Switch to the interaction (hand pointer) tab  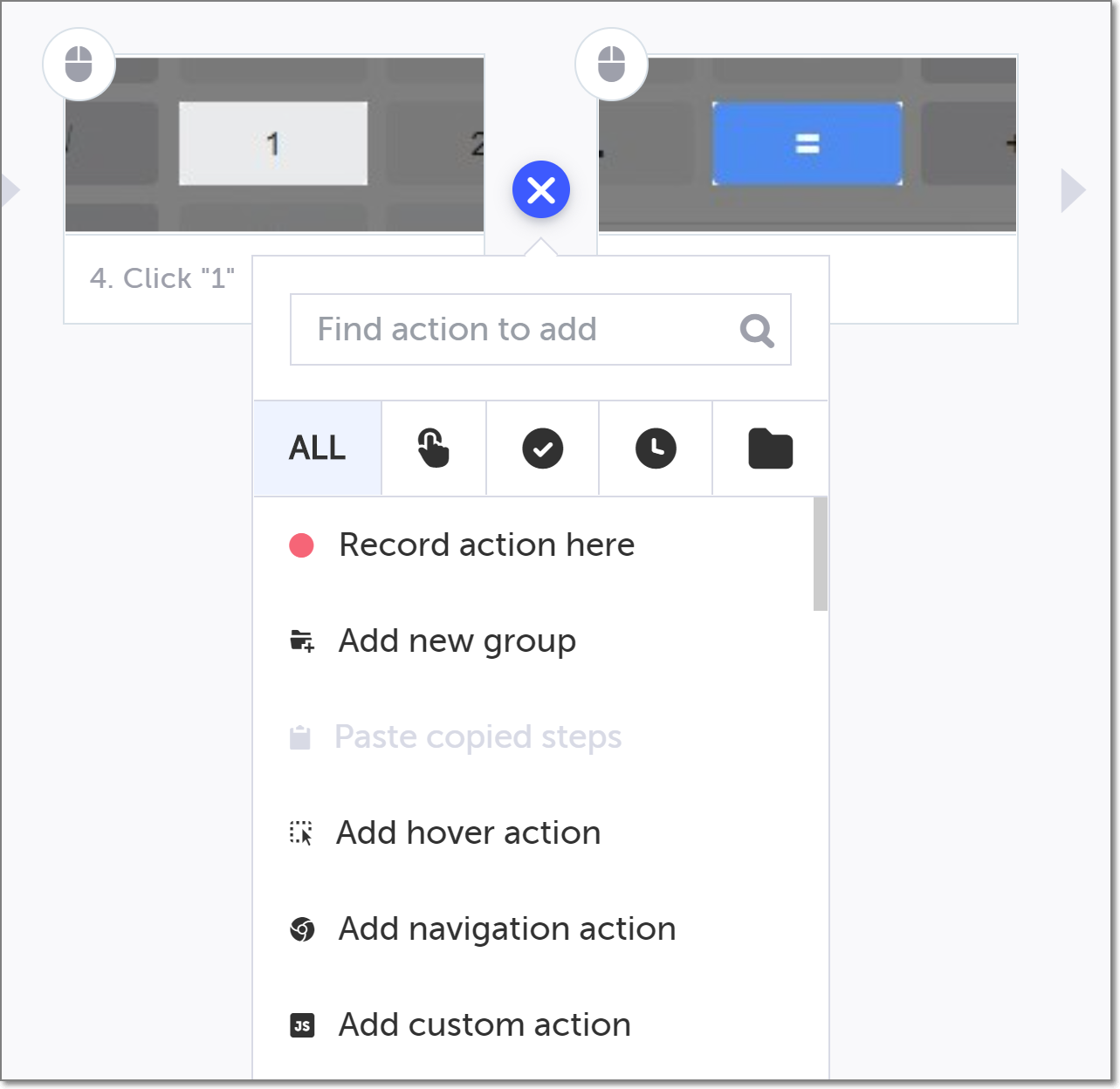pyautogui.click(x=434, y=449)
